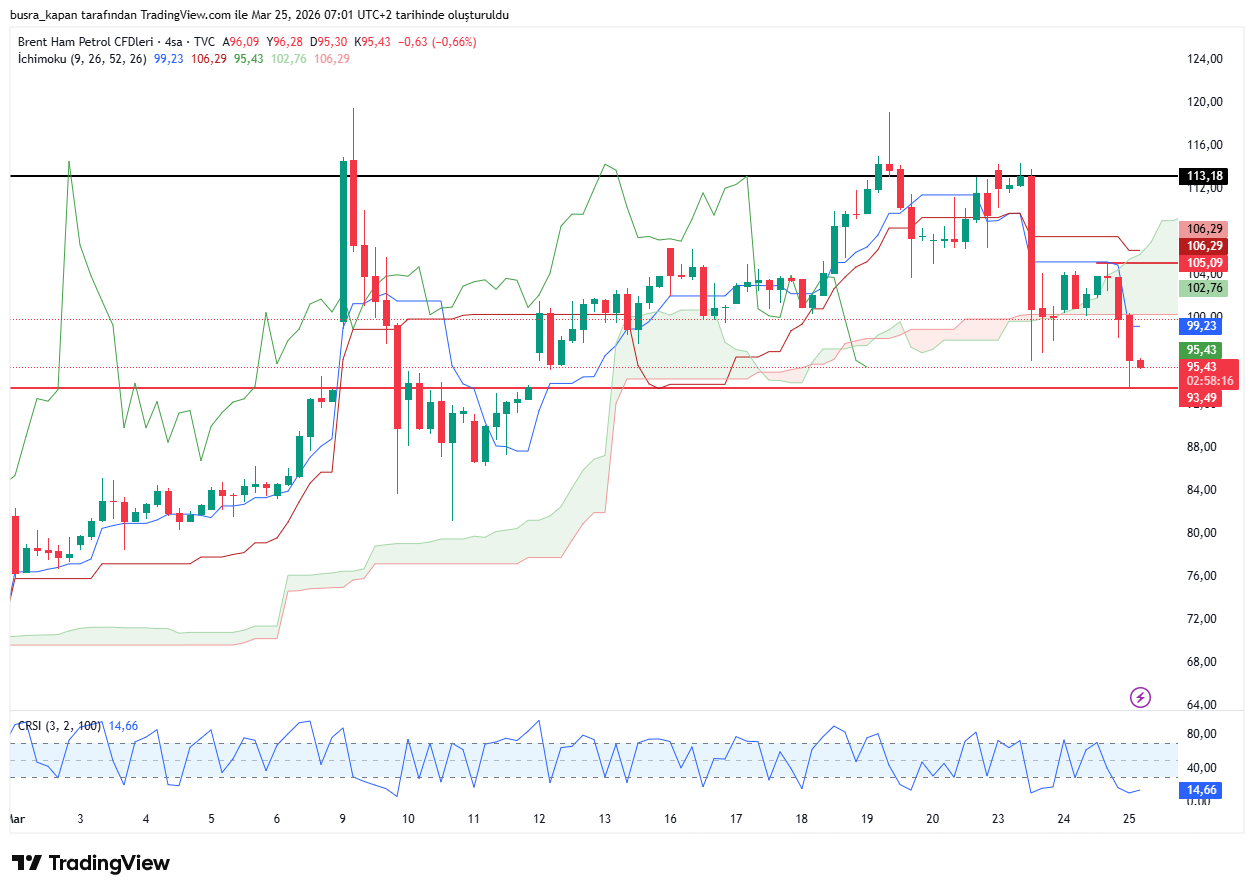The width and height of the screenshot is (1254, 893).
Task: Click the 4sa timeframe text in the header
Action: [174, 42]
